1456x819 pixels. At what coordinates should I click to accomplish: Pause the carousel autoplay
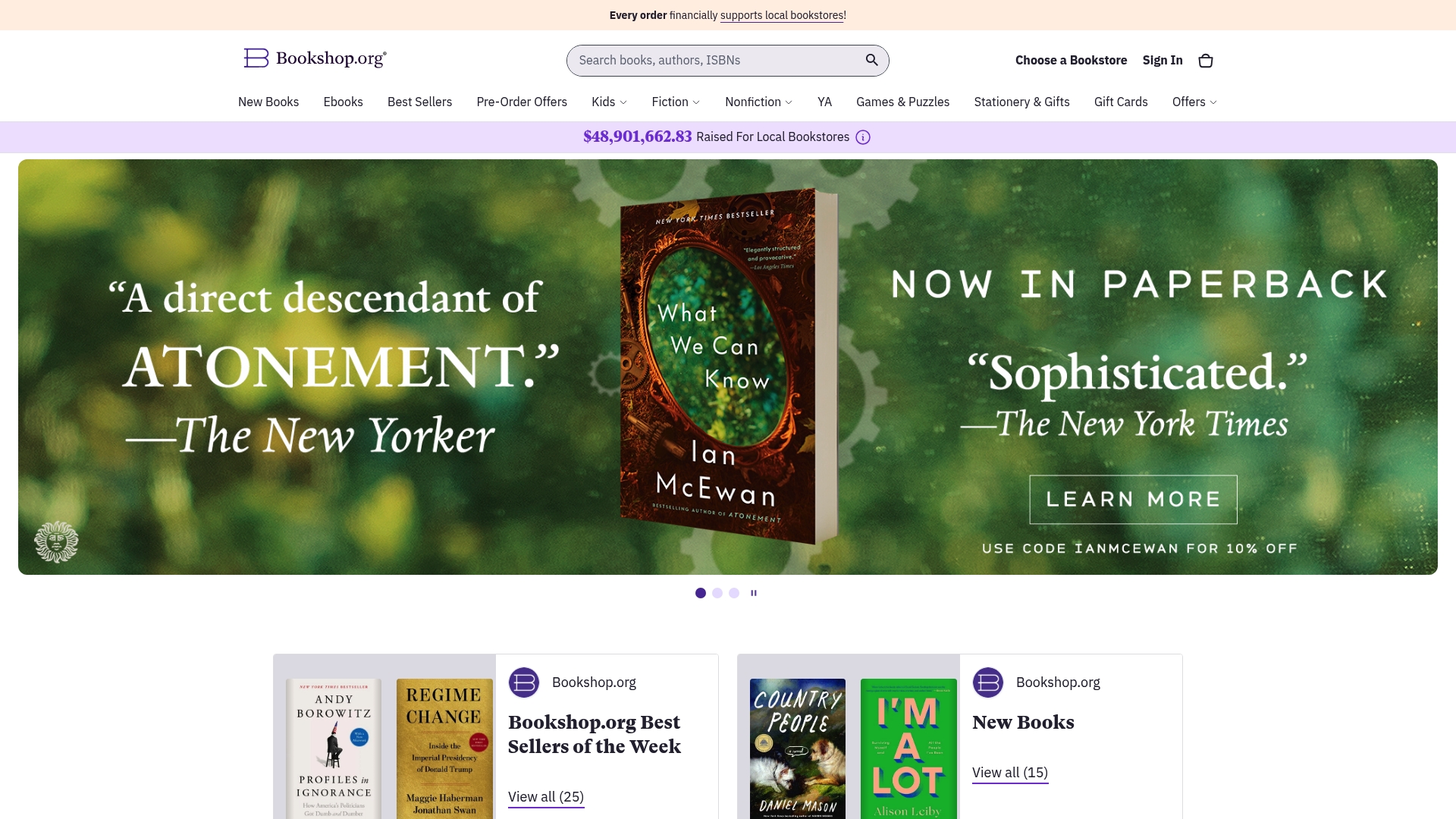754,593
